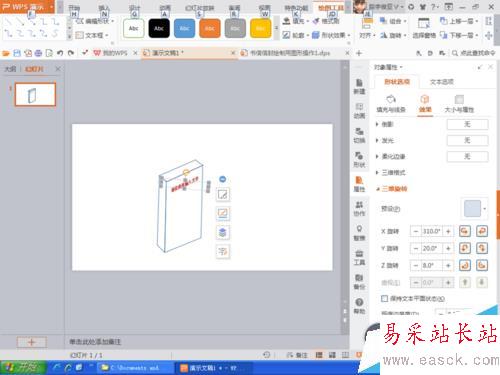
Task: Click the undo icon in quick toolbar
Action: (60, 53)
